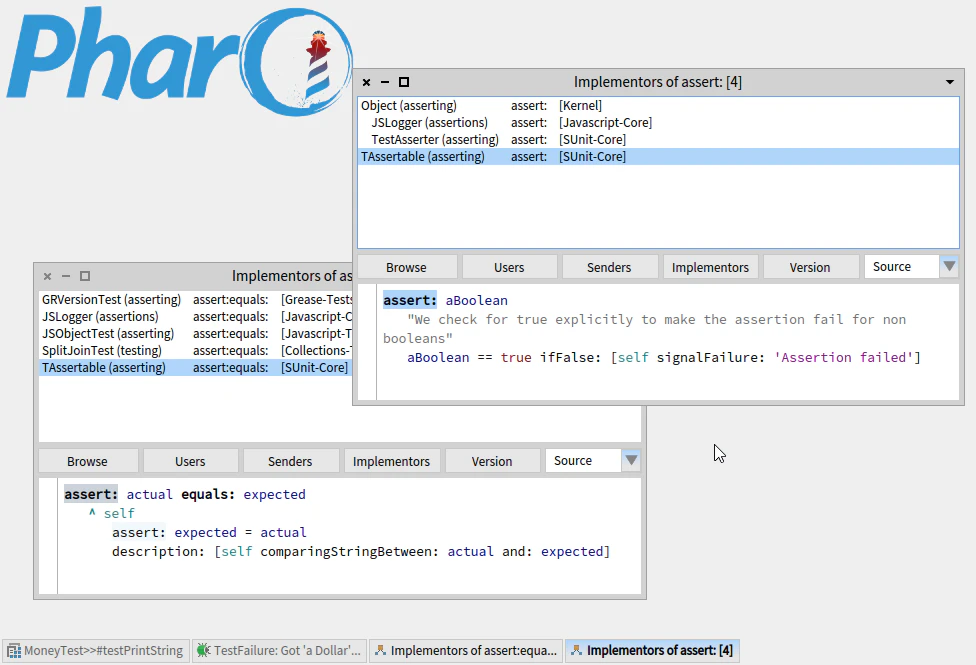The width and height of the screenshot is (976, 665).
Task: Select JSObjectTest (asserting) row
Action: (x=196, y=334)
